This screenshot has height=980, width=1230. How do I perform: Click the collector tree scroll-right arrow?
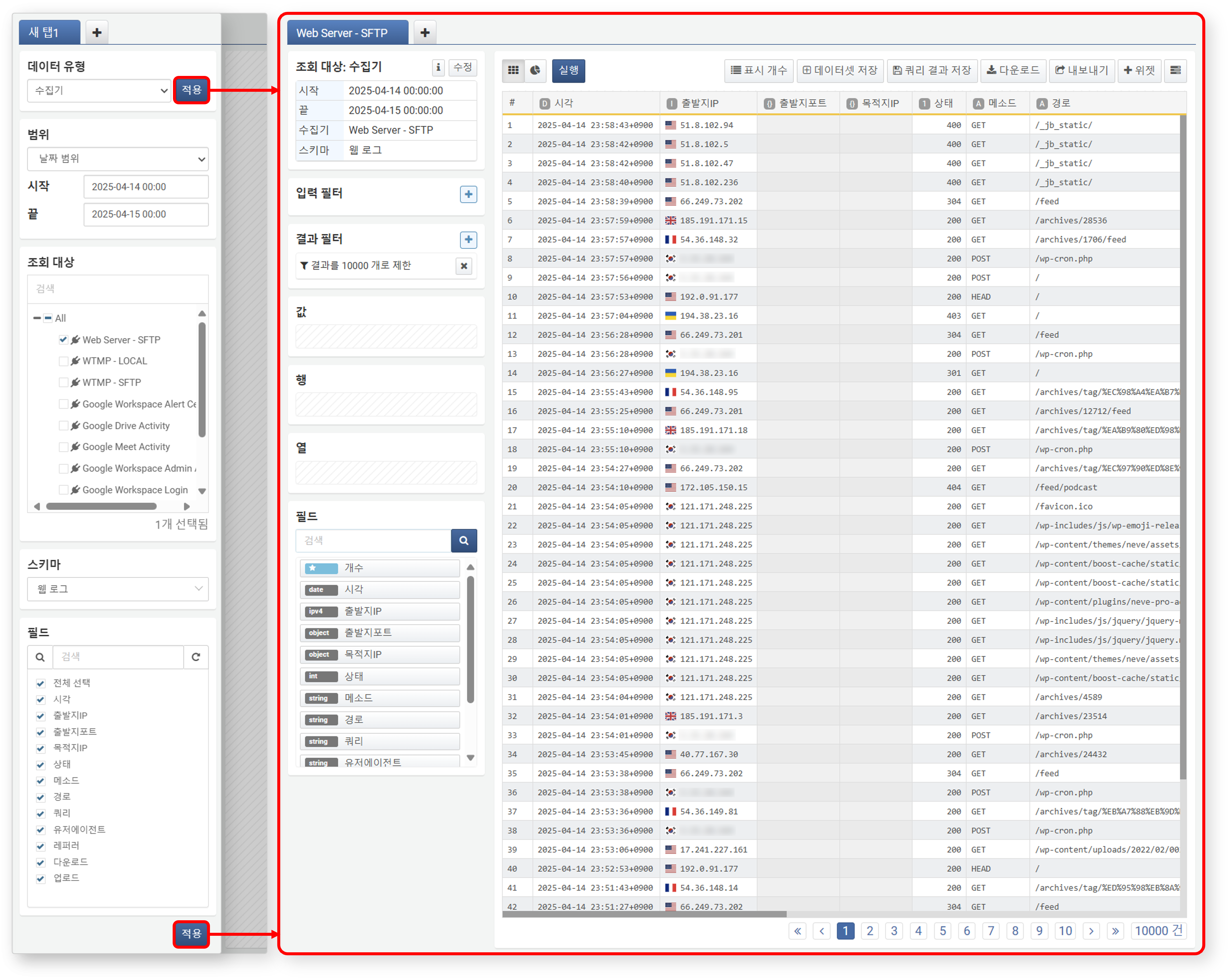click(187, 506)
